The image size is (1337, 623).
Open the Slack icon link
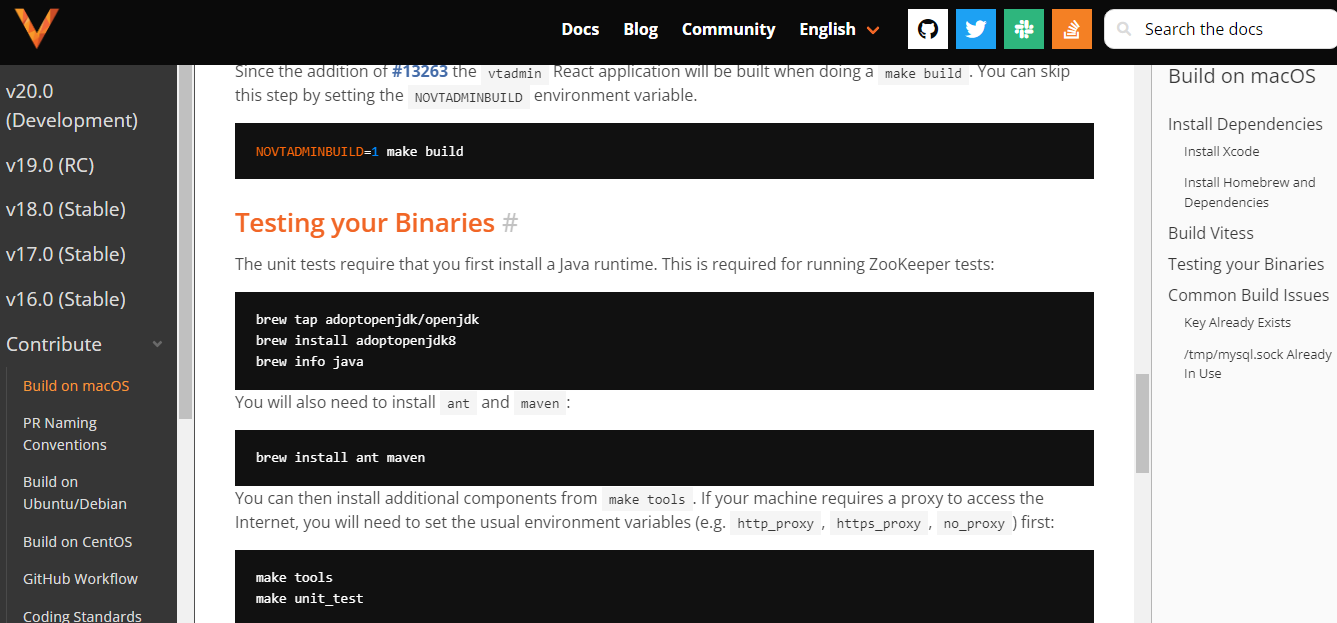point(1023,29)
